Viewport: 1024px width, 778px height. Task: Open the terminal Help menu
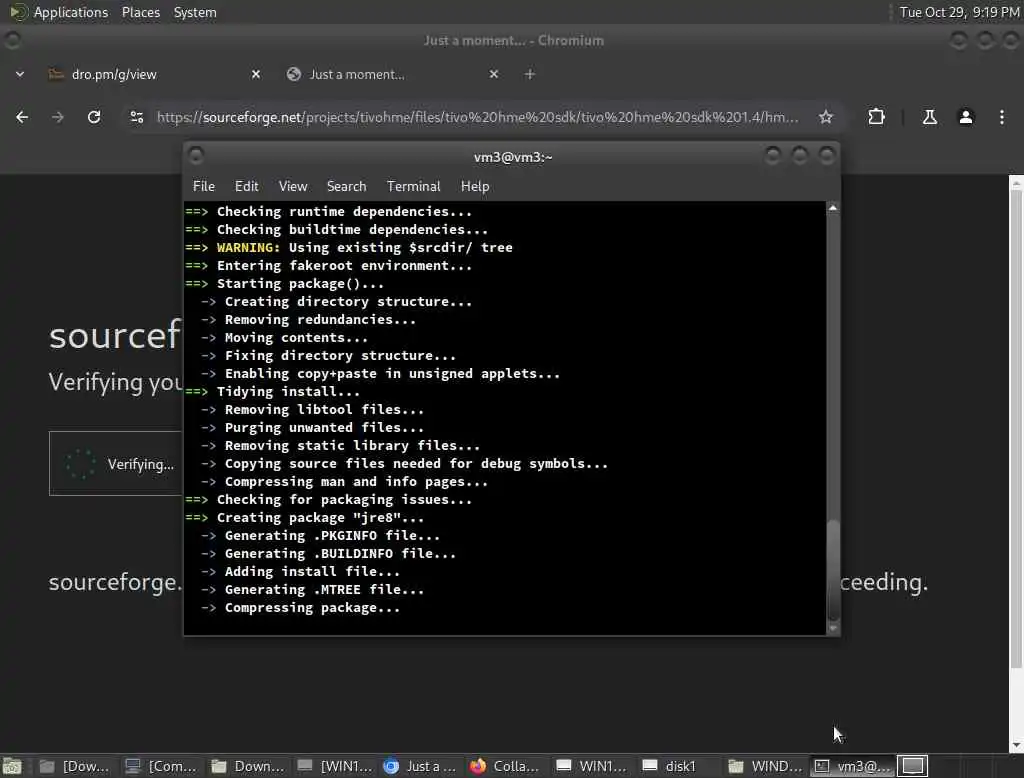tap(475, 186)
